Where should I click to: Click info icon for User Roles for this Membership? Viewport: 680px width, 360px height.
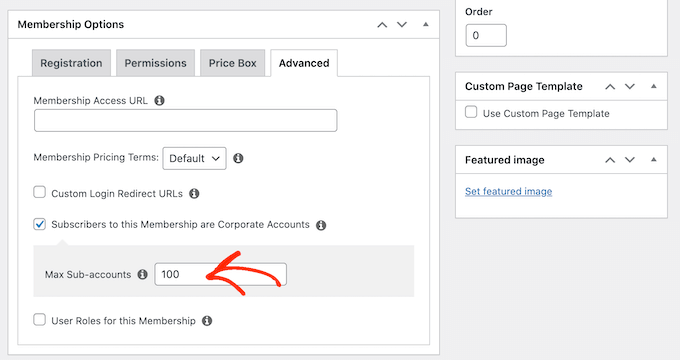click(207, 321)
